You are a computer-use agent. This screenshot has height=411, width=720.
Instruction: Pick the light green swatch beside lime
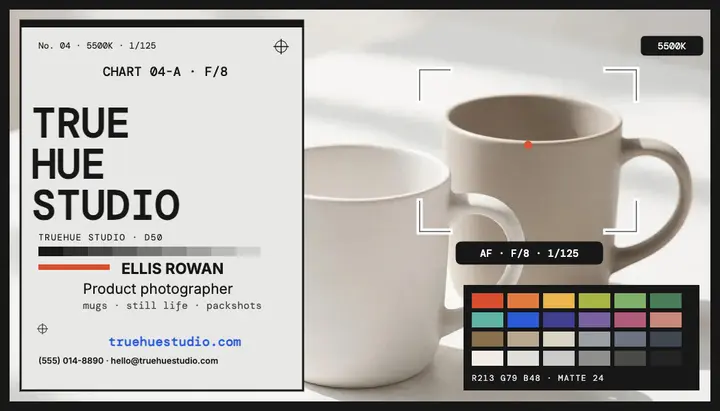coord(630,301)
